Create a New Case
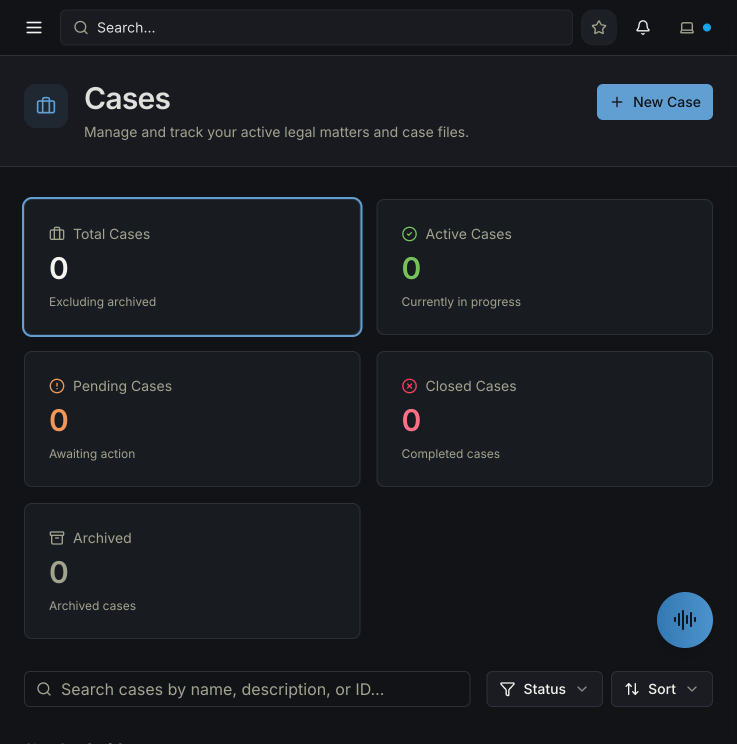This screenshot has width=737, height=744. coord(654,102)
